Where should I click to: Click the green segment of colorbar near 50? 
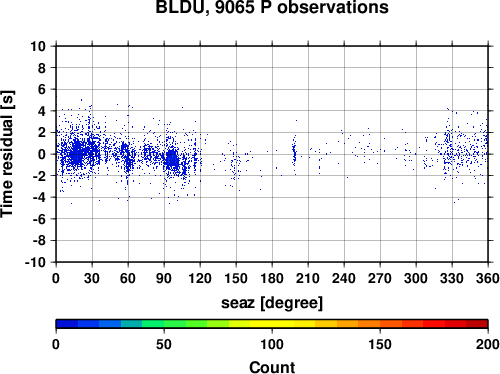164,324
